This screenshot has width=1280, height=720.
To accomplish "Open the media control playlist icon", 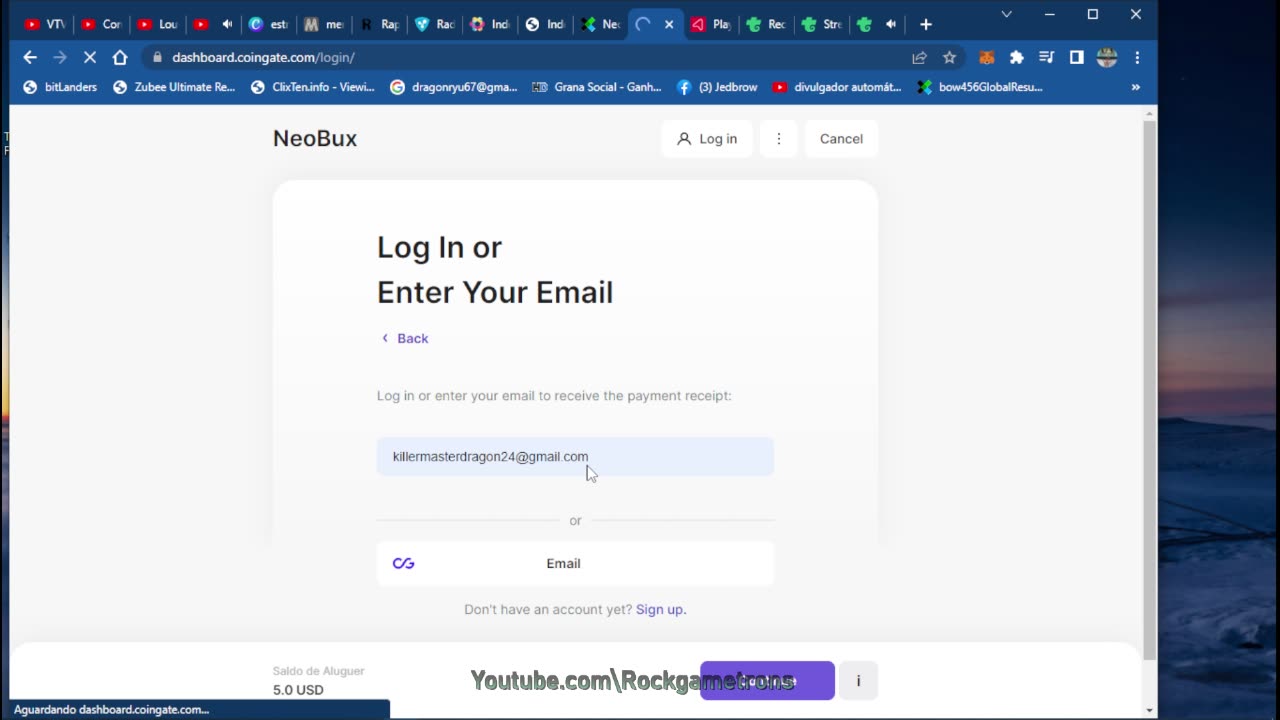I will [x=1046, y=57].
